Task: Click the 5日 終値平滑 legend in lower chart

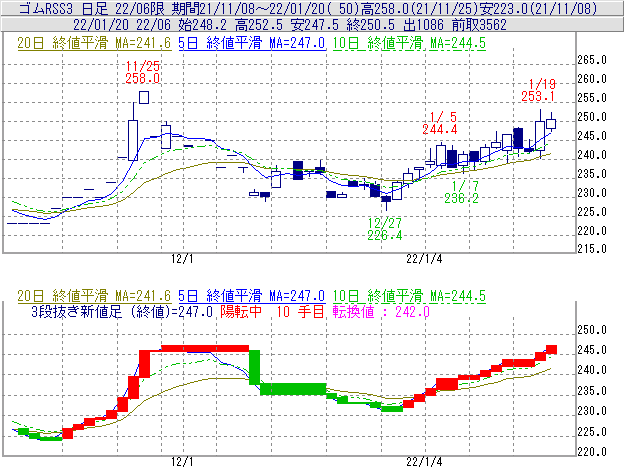Action: tap(252, 296)
